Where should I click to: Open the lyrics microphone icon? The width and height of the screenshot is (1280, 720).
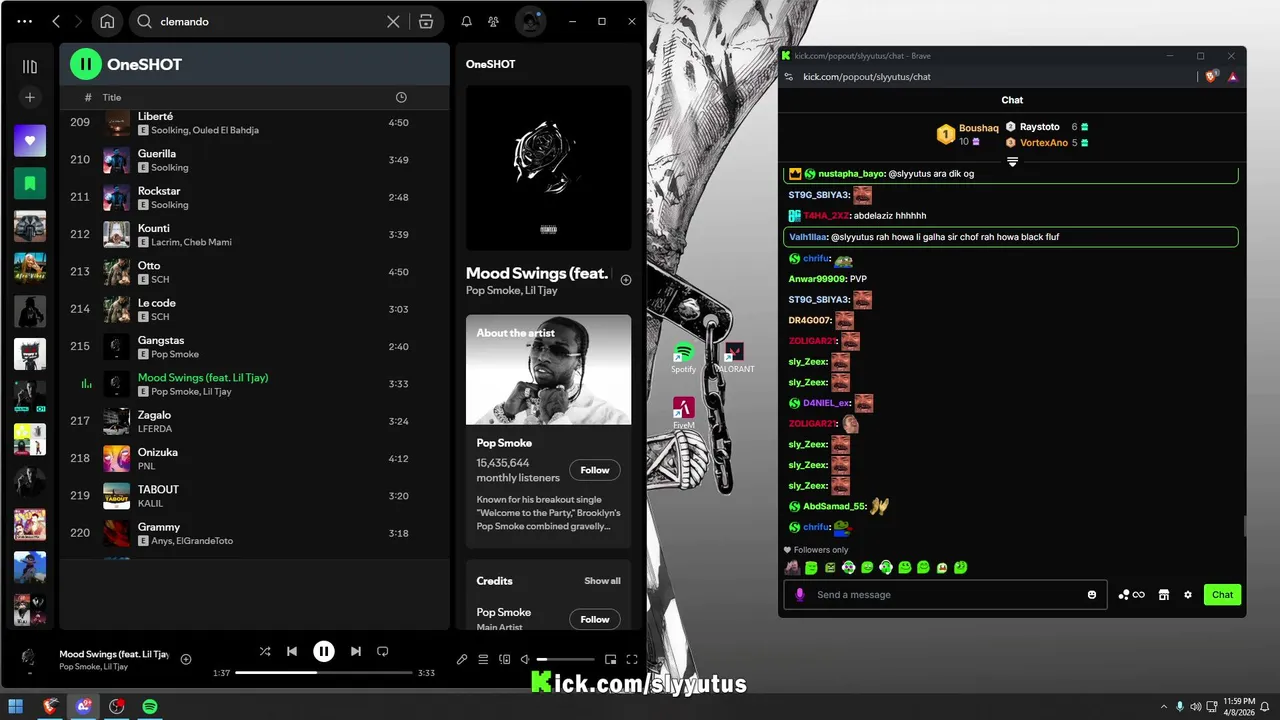click(x=461, y=659)
